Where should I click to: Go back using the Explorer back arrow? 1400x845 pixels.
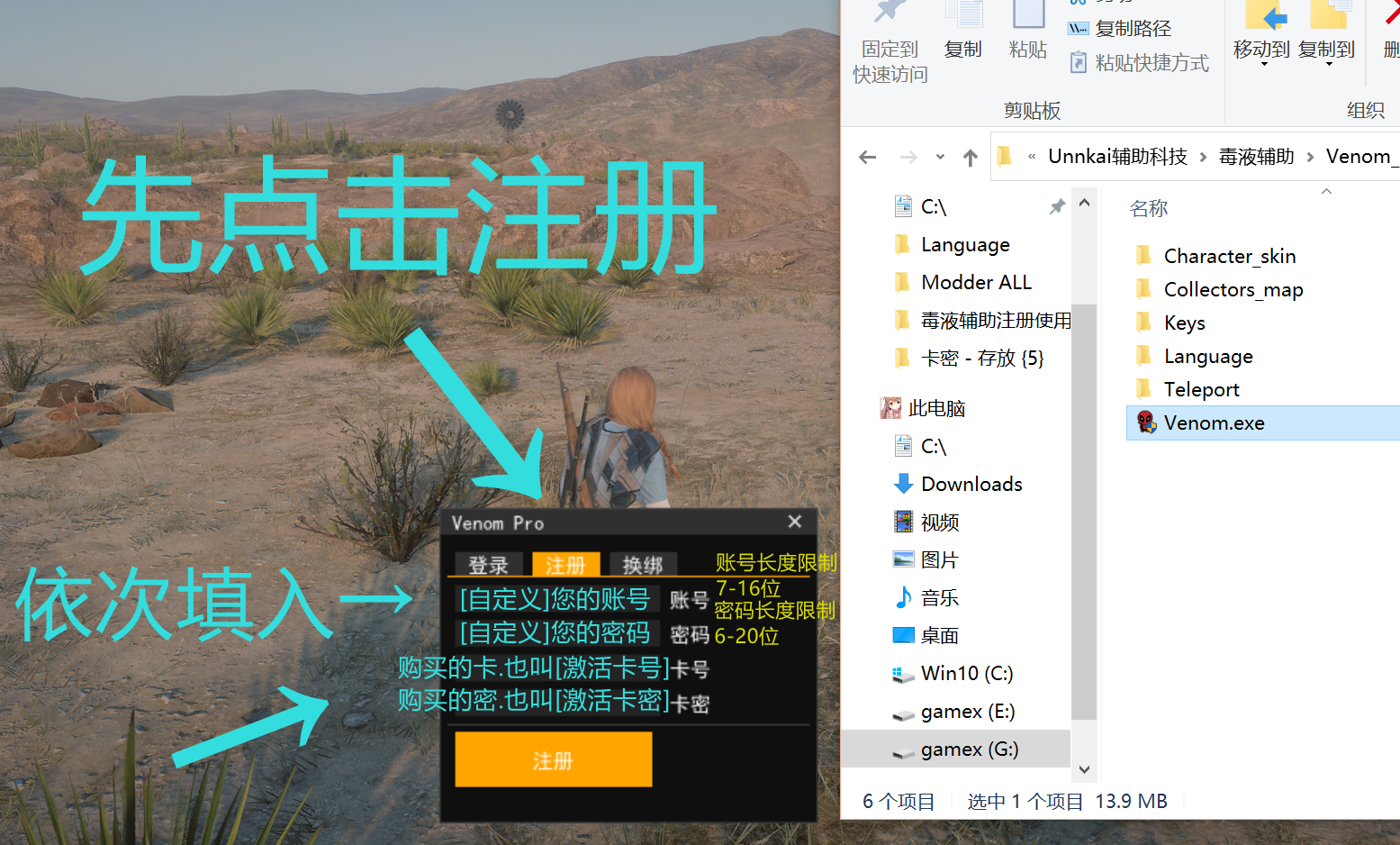click(868, 158)
